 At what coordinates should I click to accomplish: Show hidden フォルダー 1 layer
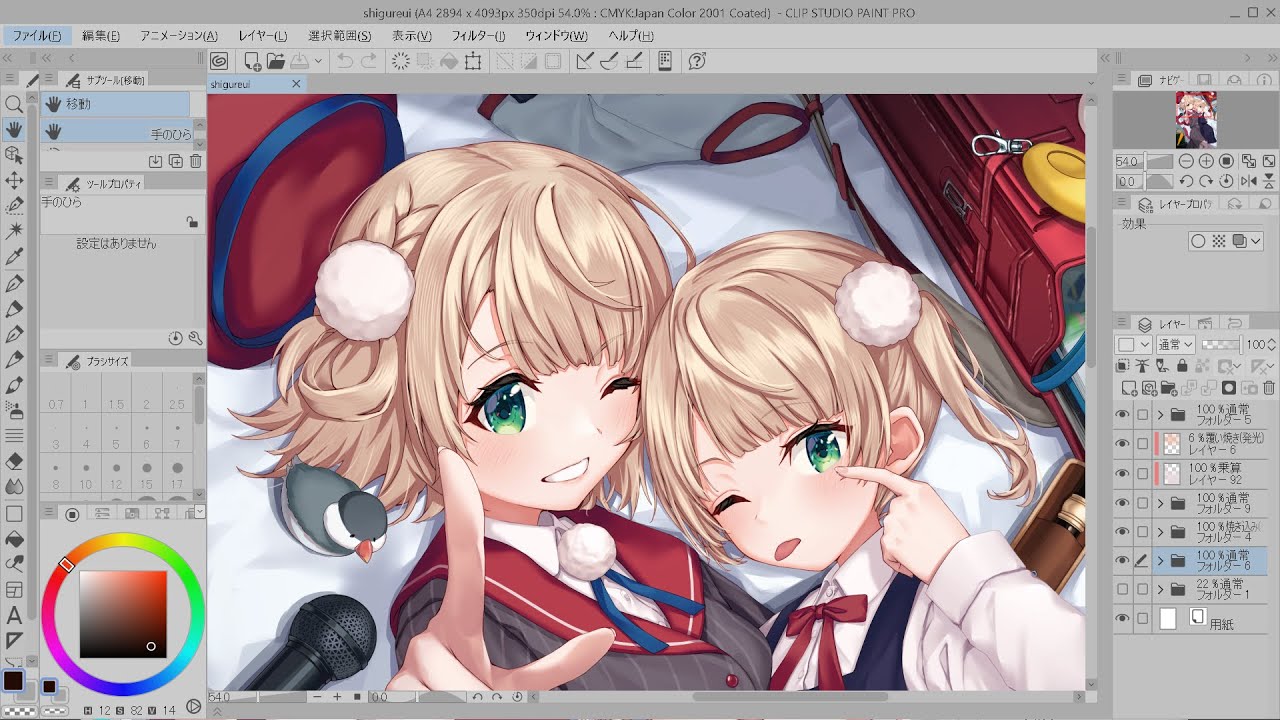point(1123,589)
